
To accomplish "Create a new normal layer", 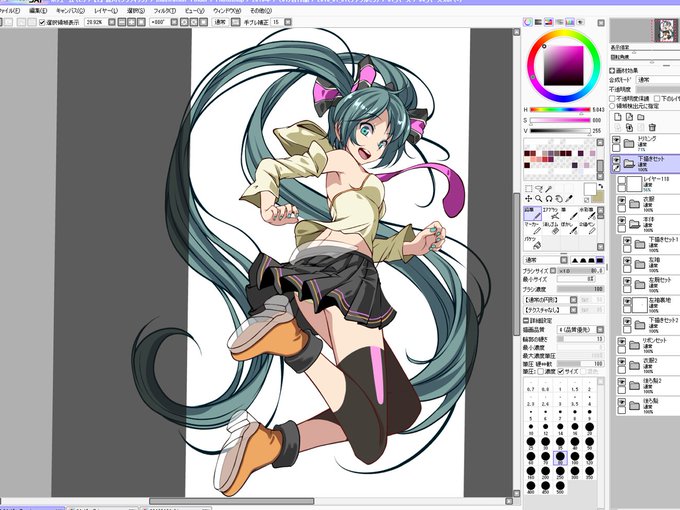I will pos(618,117).
